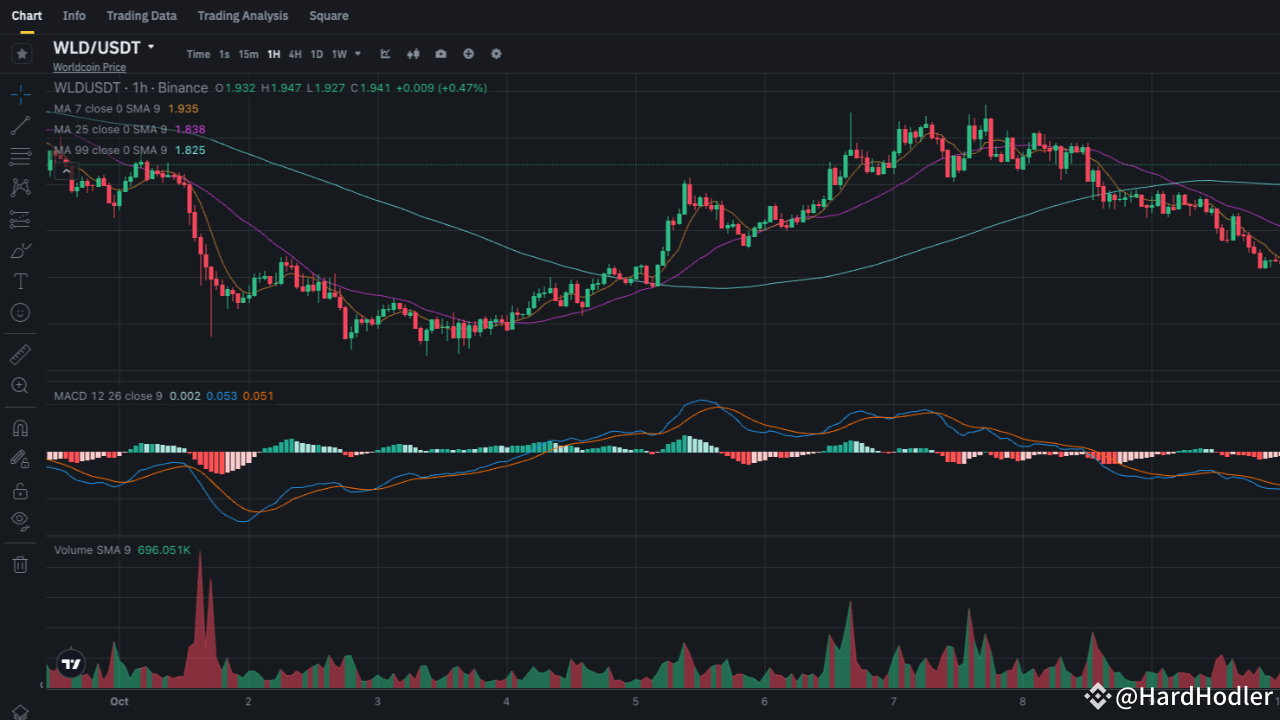Take a chart snapshot with camera icon
Screen dimensions: 1280x720
click(441, 54)
